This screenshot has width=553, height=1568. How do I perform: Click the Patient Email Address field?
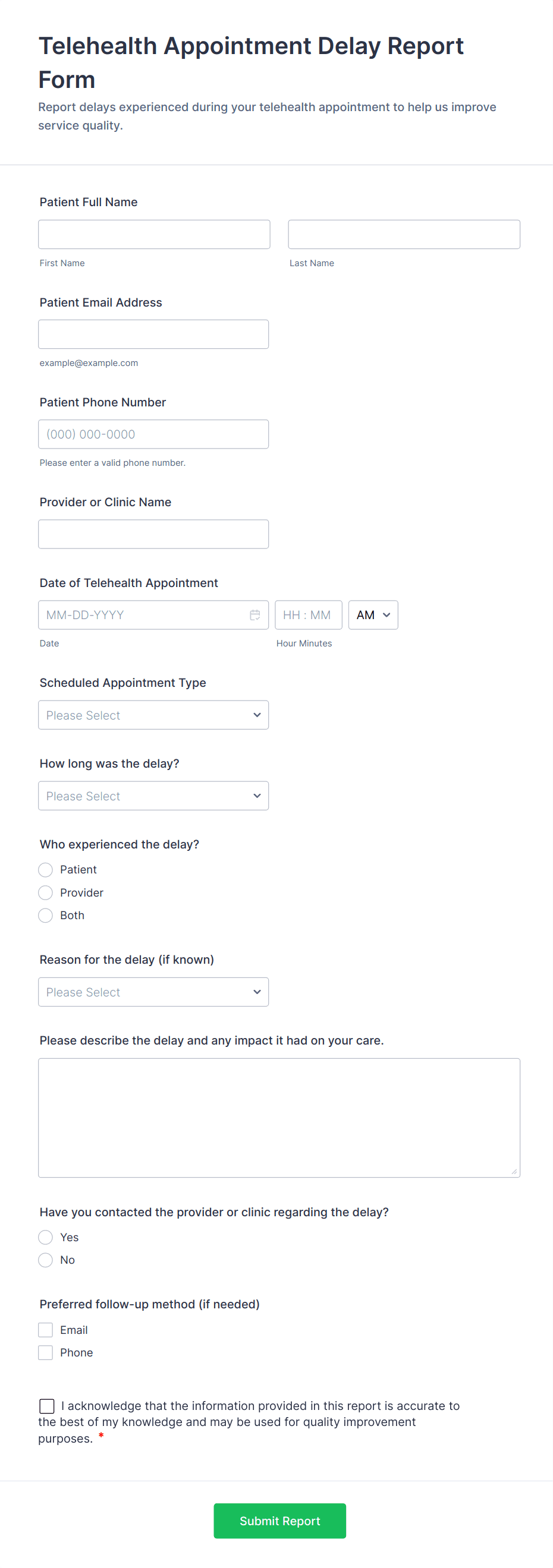coord(153,334)
